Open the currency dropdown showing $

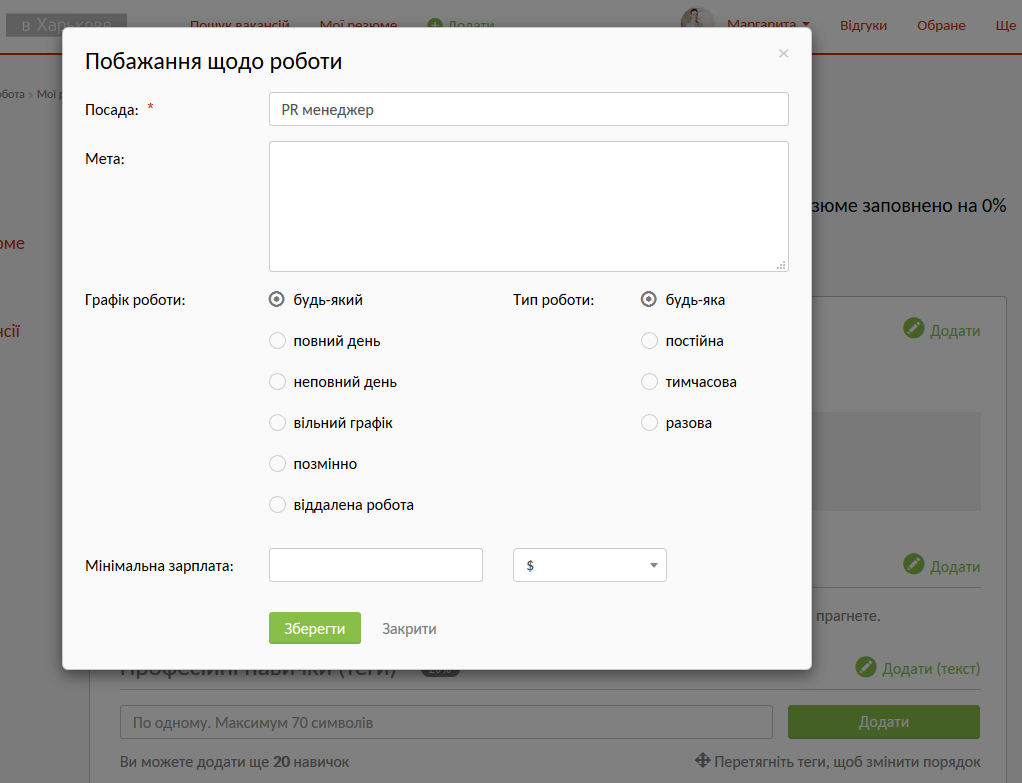click(x=589, y=565)
